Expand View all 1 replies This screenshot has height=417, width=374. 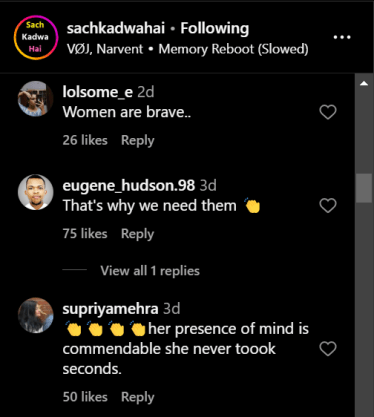click(150, 271)
